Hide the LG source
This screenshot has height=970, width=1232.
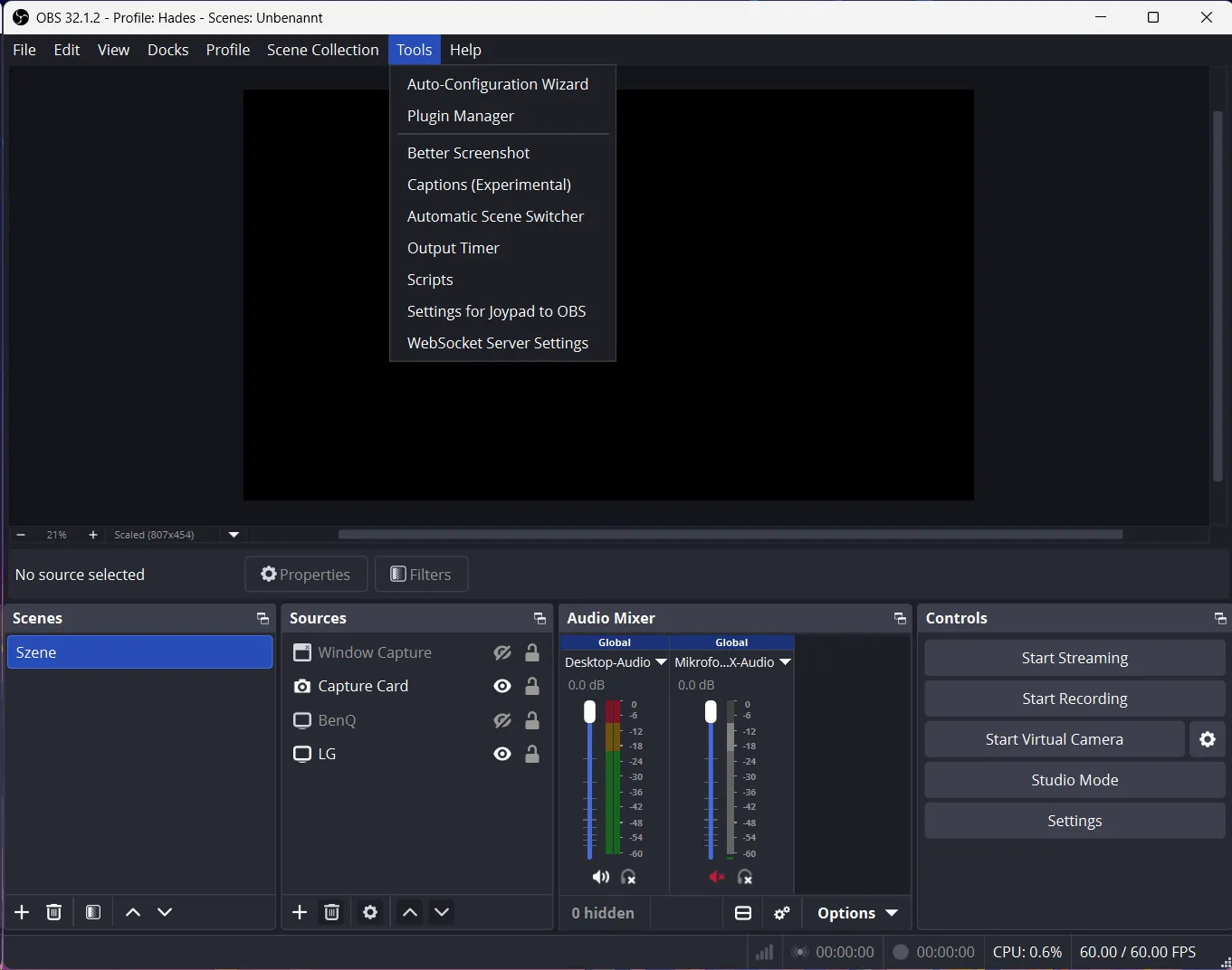[502, 754]
